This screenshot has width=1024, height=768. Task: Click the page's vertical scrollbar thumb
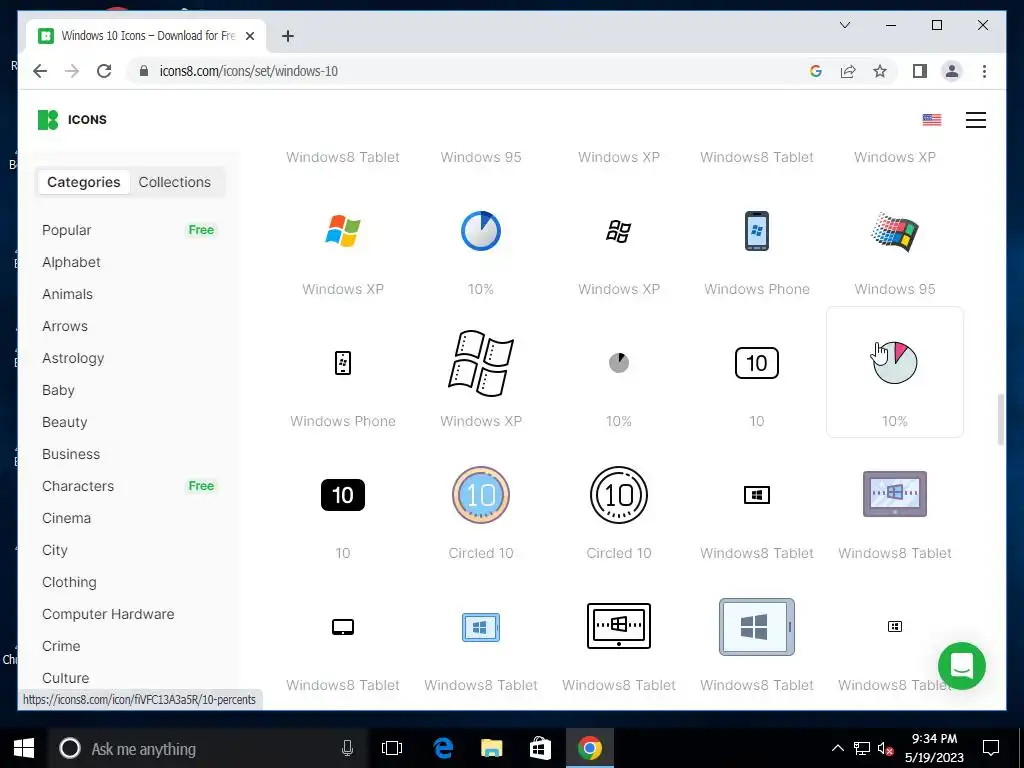[x=1000, y=420]
